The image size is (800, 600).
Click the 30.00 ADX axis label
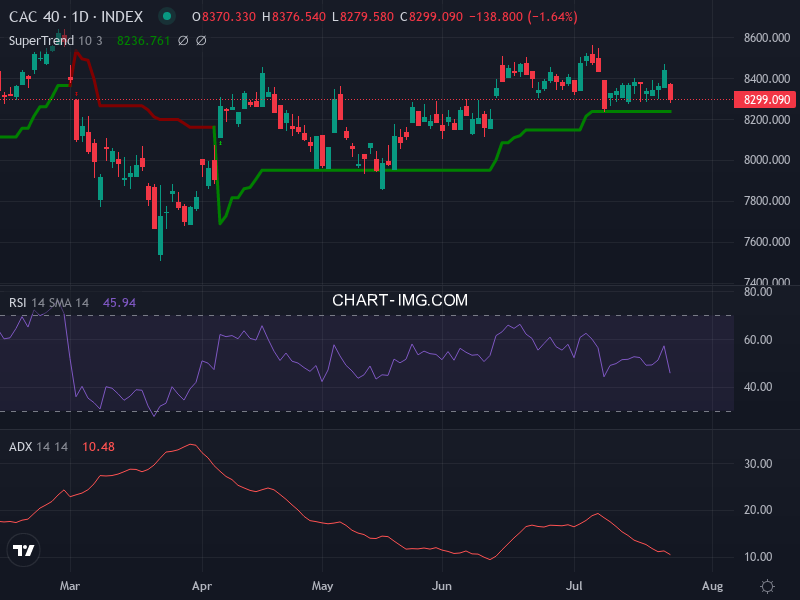pos(758,463)
